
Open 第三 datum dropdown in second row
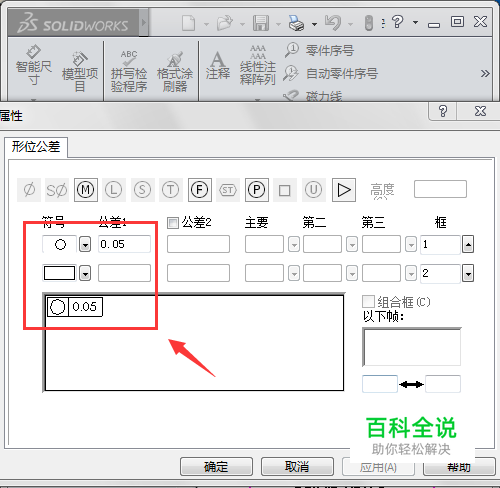tap(411, 273)
